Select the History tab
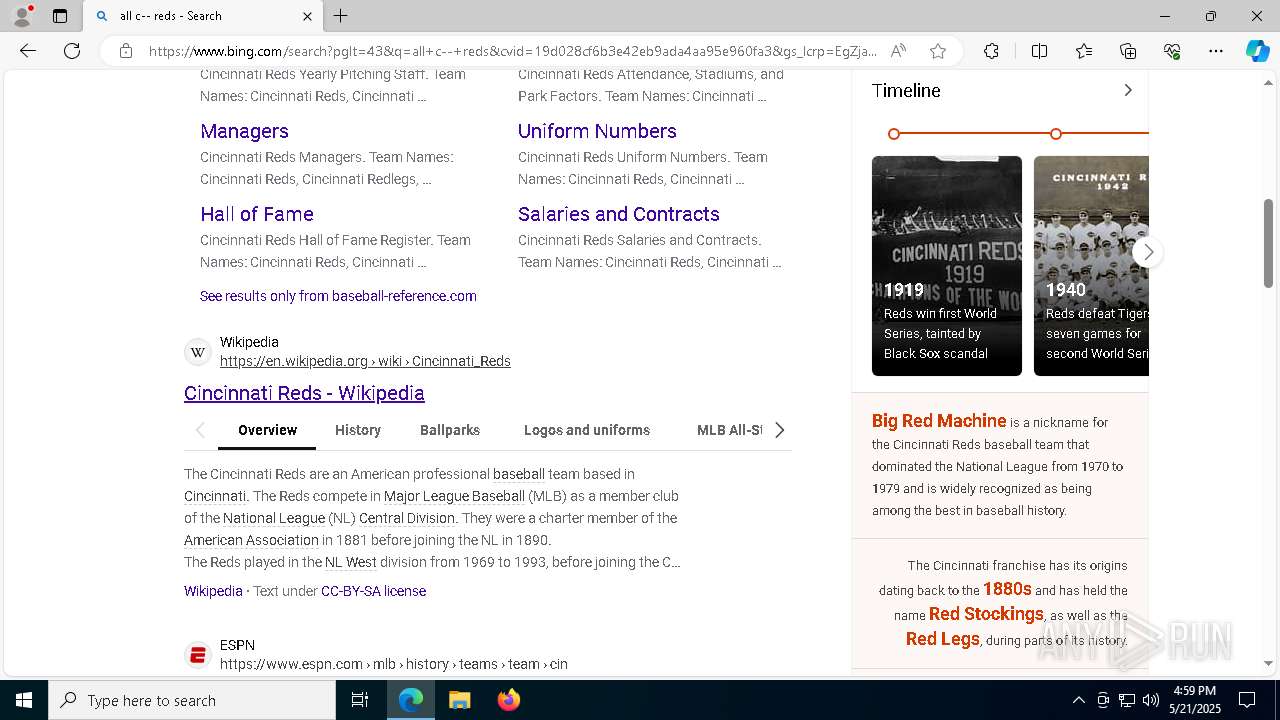 [x=358, y=430]
